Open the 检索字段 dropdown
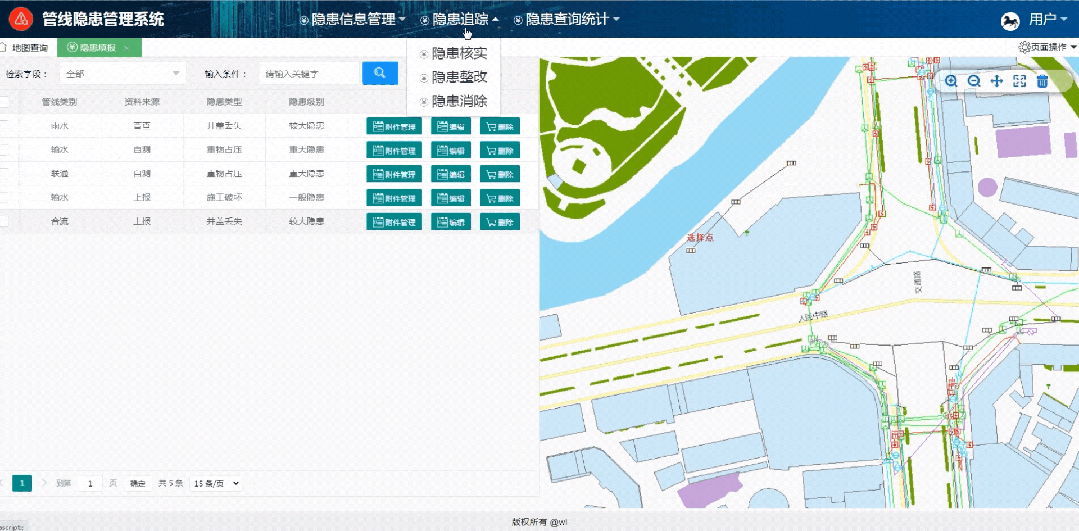1079x531 pixels. coord(122,73)
